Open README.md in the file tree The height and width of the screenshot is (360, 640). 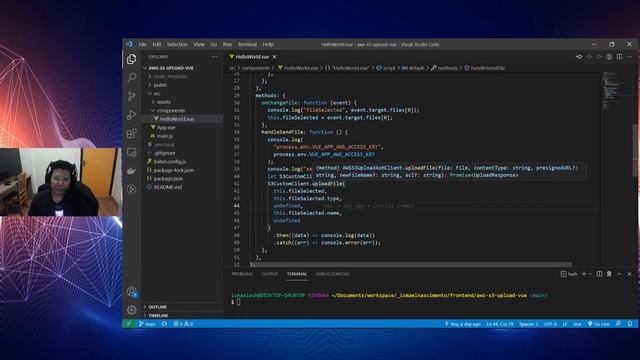coord(167,187)
